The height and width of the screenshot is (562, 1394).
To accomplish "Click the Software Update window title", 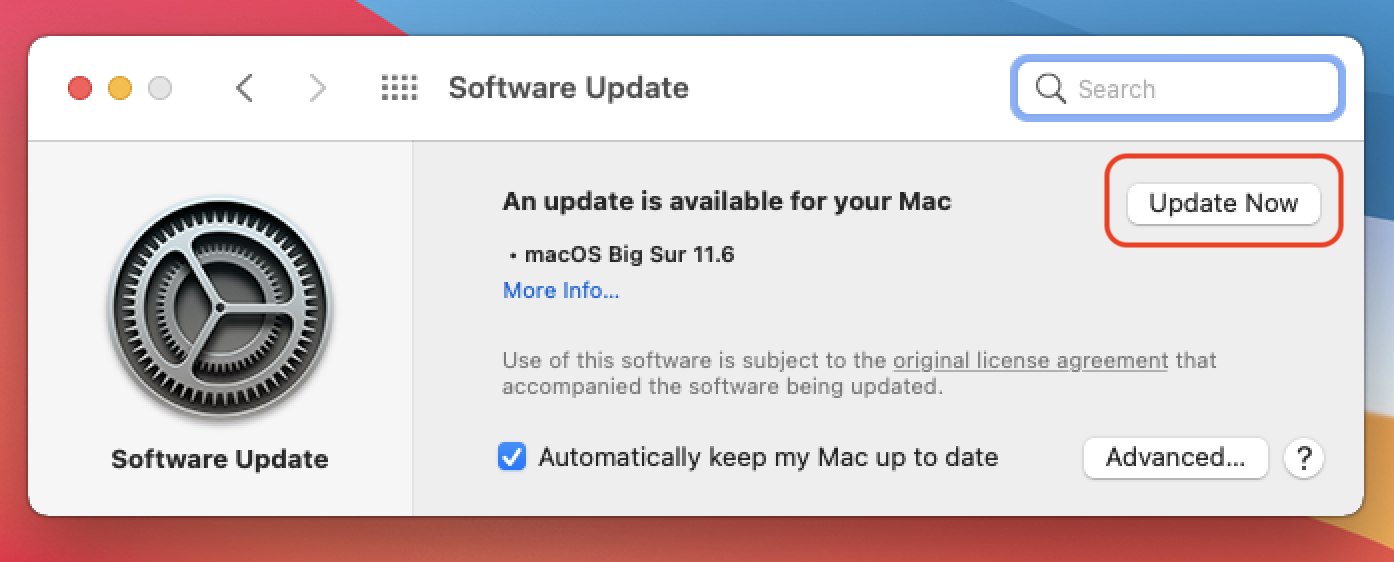I will click(x=569, y=88).
